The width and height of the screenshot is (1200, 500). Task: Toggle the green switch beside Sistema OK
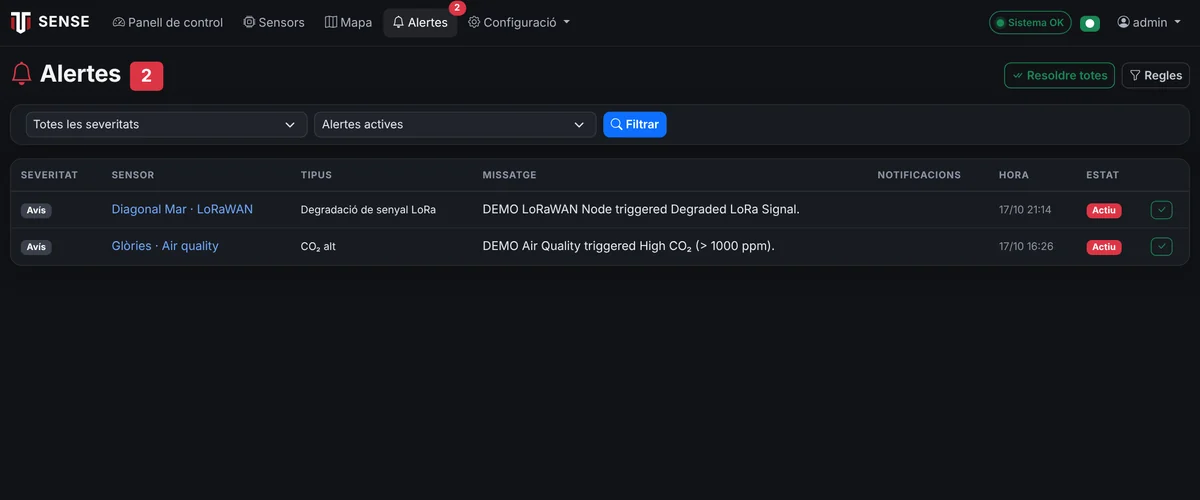pos(1090,23)
